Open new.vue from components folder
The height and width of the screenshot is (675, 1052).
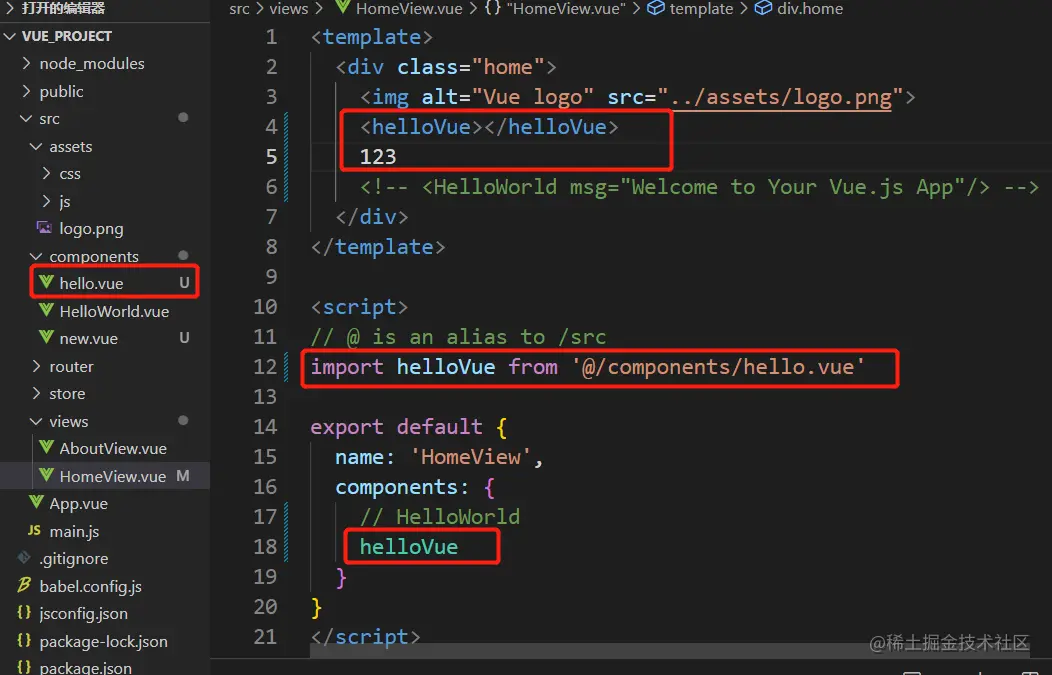click(89, 339)
